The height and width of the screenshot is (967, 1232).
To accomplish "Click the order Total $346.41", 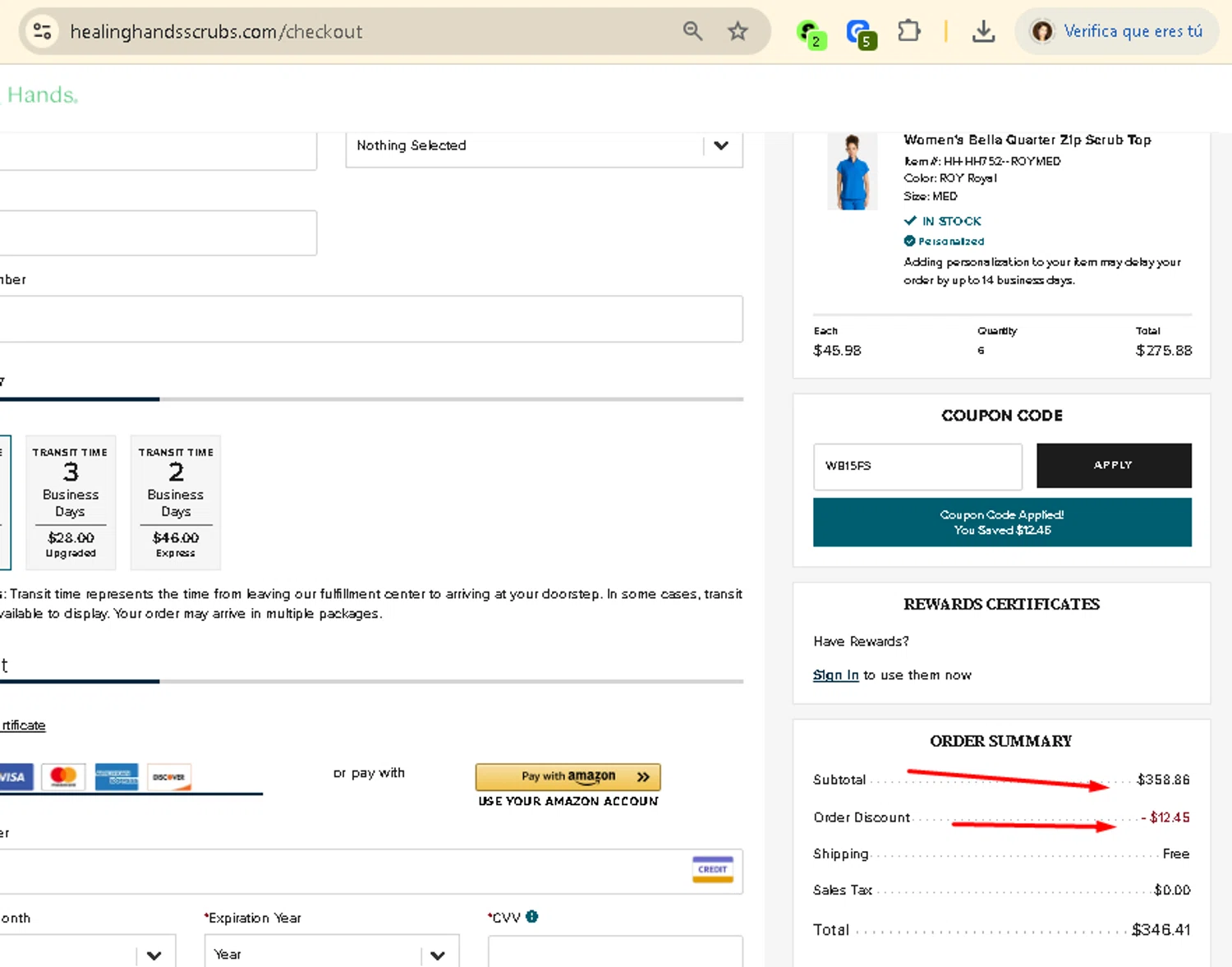I will coord(1161,930).
